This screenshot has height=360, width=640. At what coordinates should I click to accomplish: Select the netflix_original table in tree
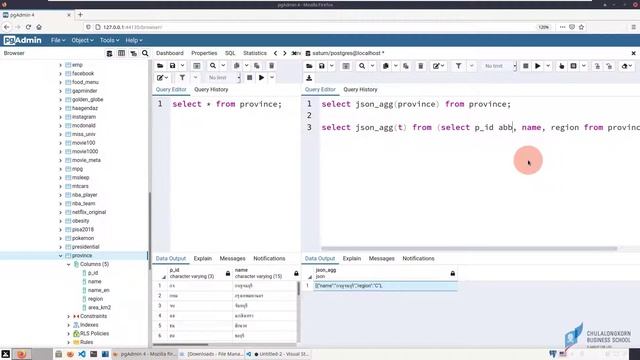[x=89, y=212]
